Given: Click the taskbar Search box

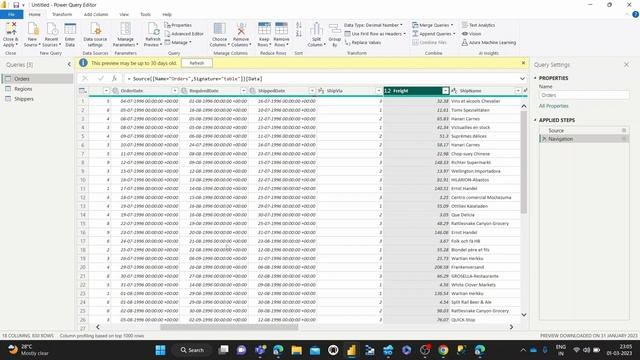Looking at the screenshot, I should 193,350.
